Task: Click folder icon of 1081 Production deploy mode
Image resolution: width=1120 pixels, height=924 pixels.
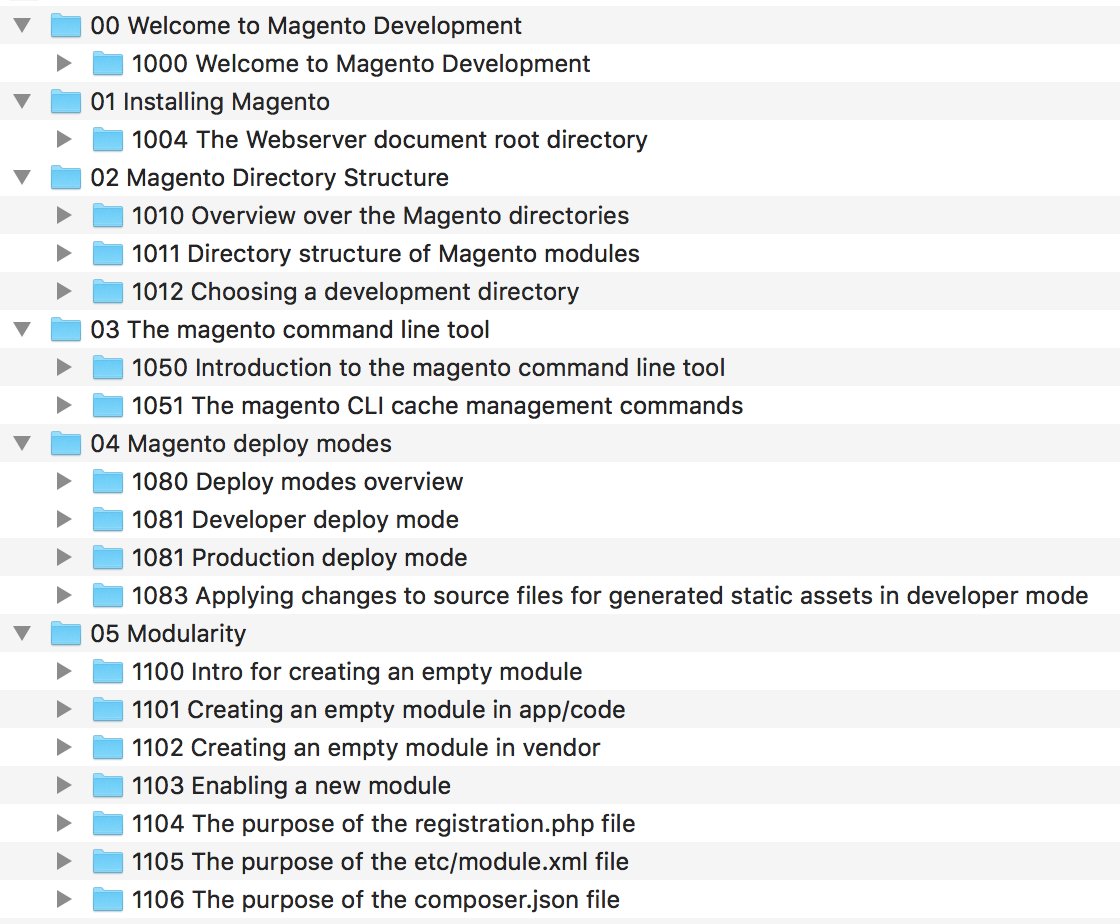Action: [x=108, y=558]
